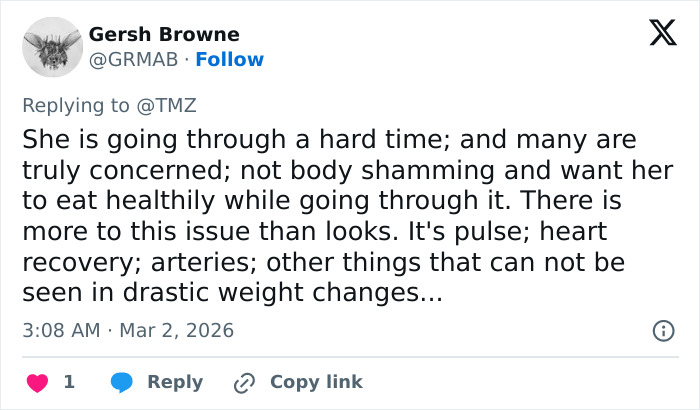
Task: Open the info icon beside the timestamp
Action: (662, 330)
